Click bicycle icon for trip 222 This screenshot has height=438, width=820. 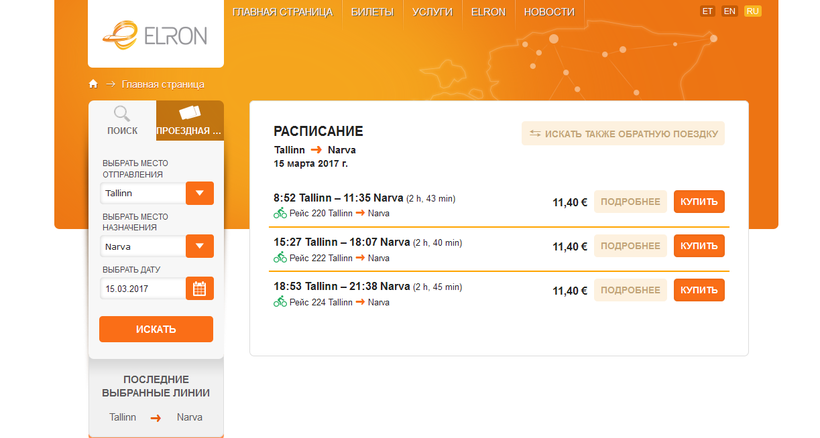point(280,257)
